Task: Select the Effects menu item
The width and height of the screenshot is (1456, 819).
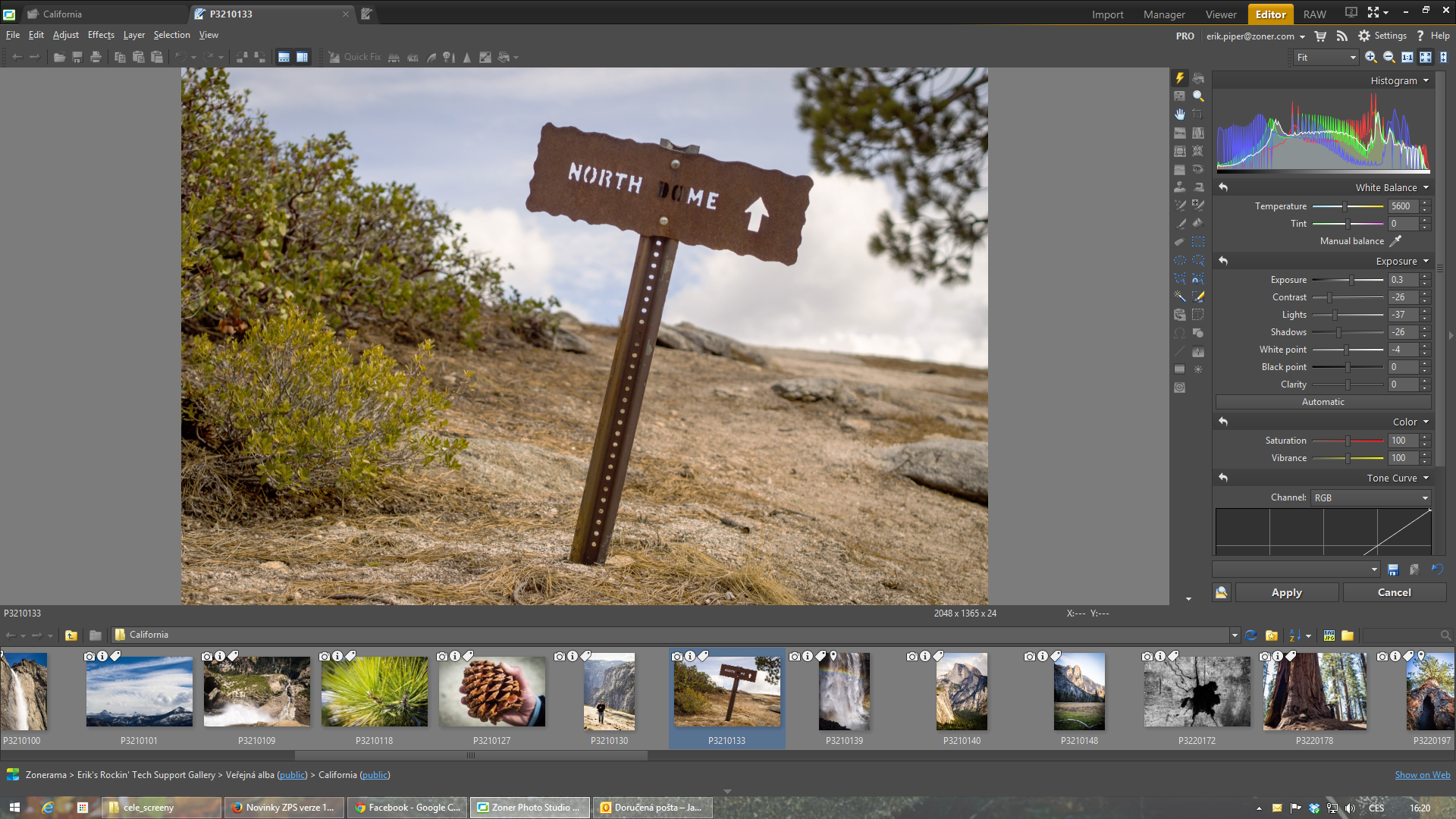Action: (x=100, y=34)
